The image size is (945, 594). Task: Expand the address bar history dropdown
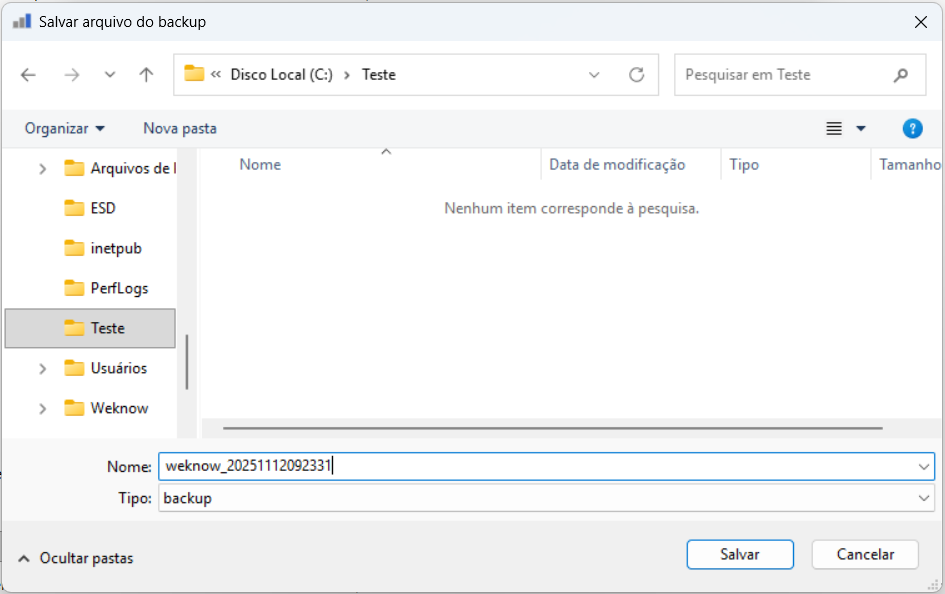tap(594, 75)
